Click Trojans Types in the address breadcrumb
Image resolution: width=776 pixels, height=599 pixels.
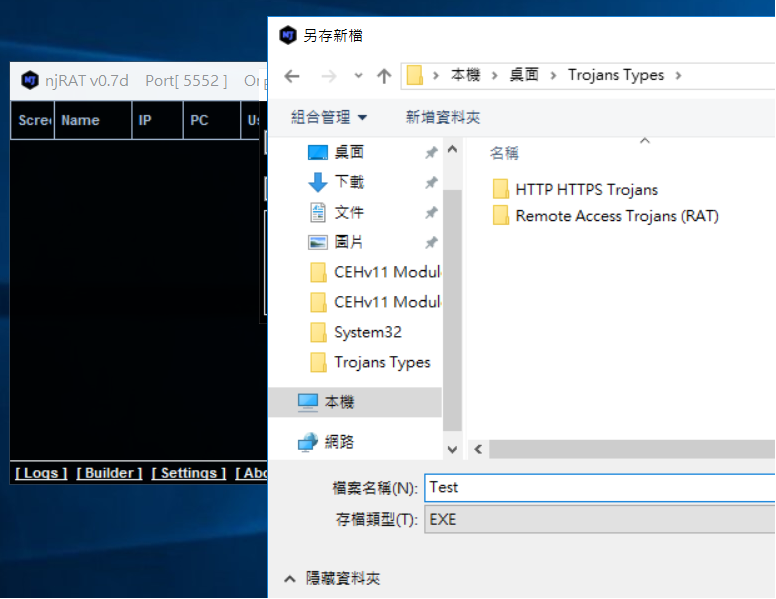[x=616, y=75]
